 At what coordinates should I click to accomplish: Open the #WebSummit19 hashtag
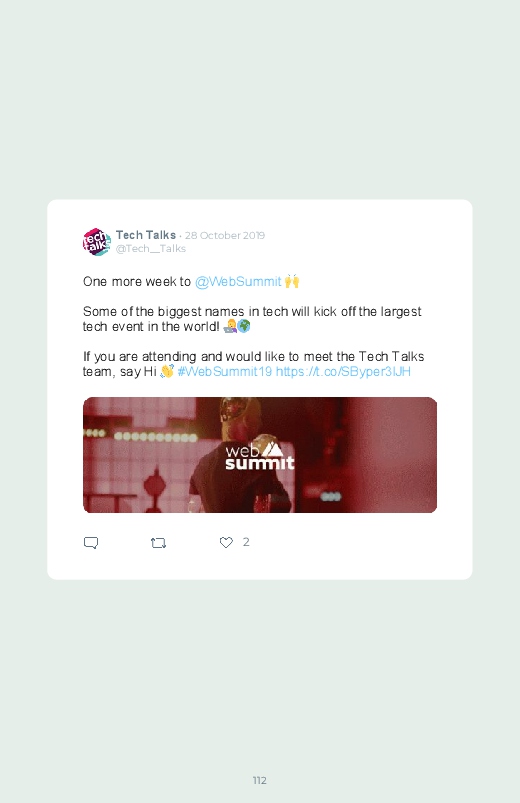tap(224, 371)
